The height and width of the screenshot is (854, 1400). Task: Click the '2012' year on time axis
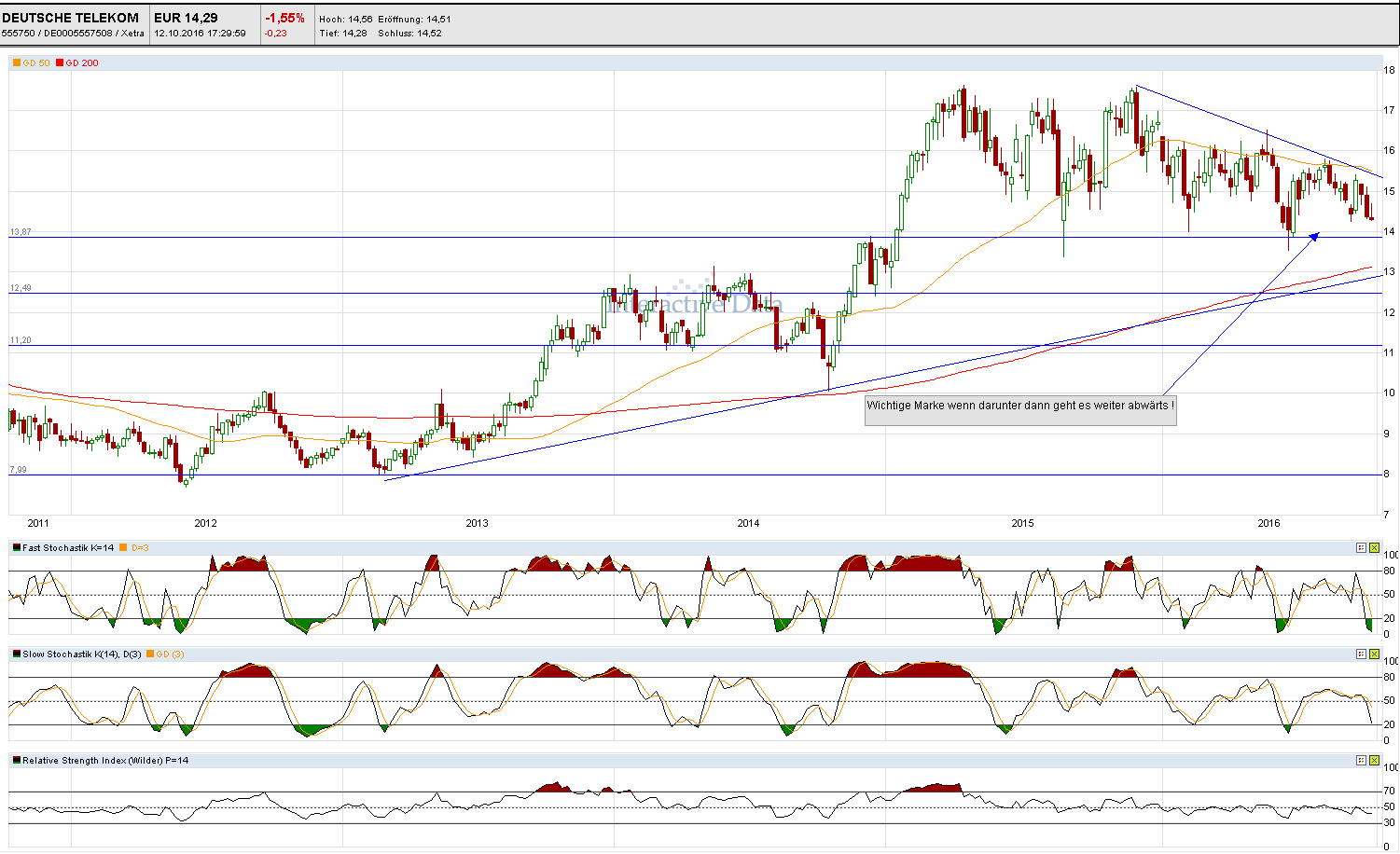click(x=205, y=523)
